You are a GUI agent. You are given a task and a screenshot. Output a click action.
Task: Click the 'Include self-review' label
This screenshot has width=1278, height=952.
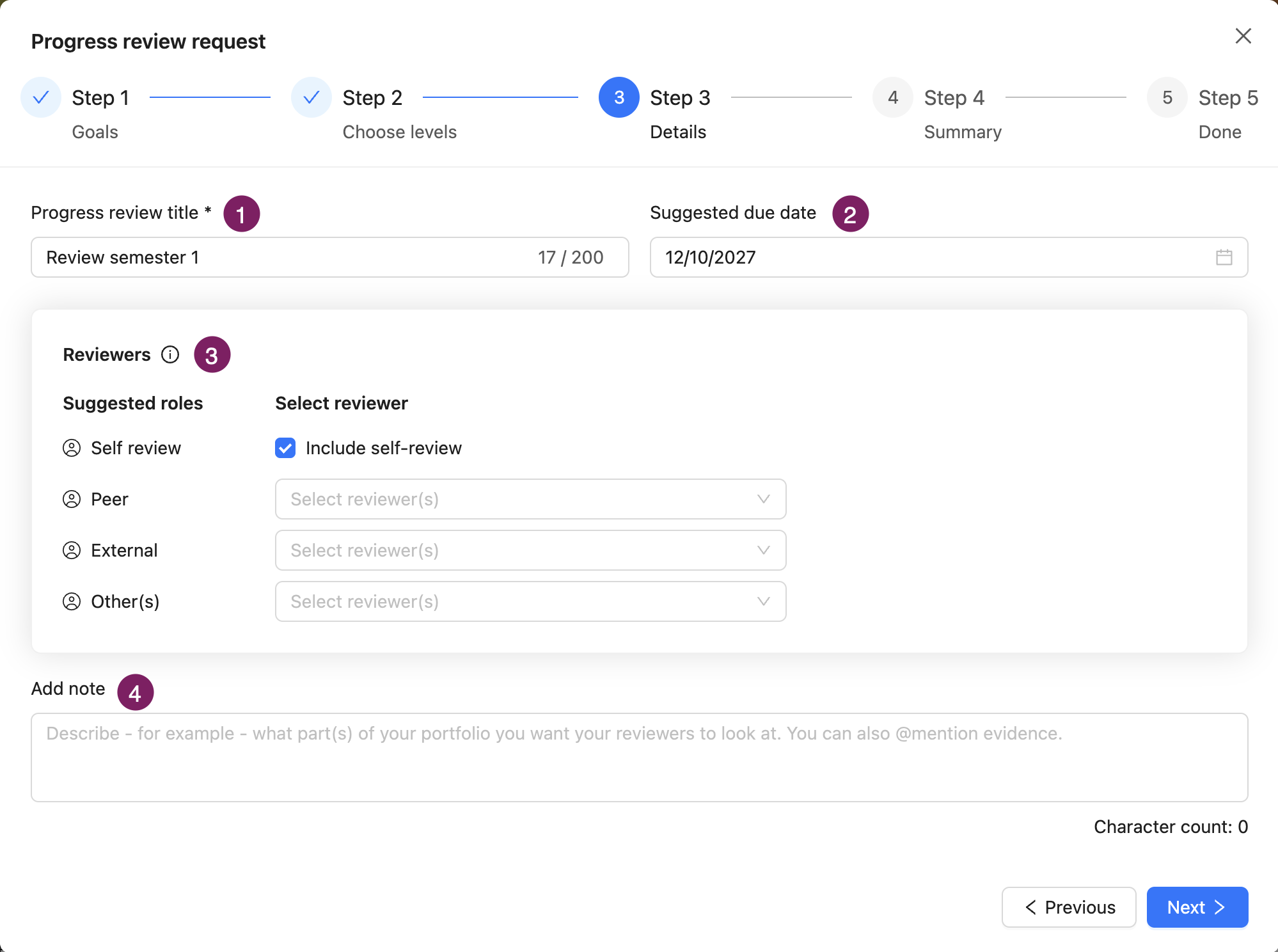tap(384, 448)
